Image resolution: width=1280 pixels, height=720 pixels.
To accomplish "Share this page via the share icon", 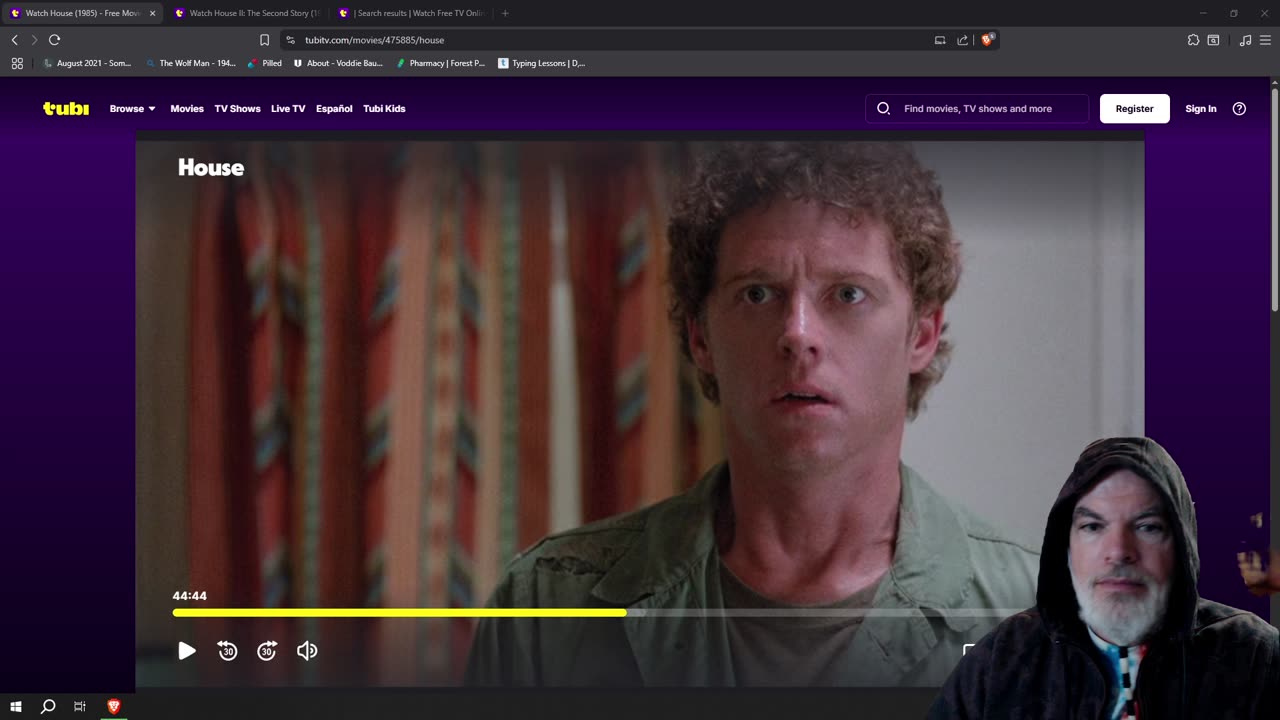I will click(x=962, y=40).
